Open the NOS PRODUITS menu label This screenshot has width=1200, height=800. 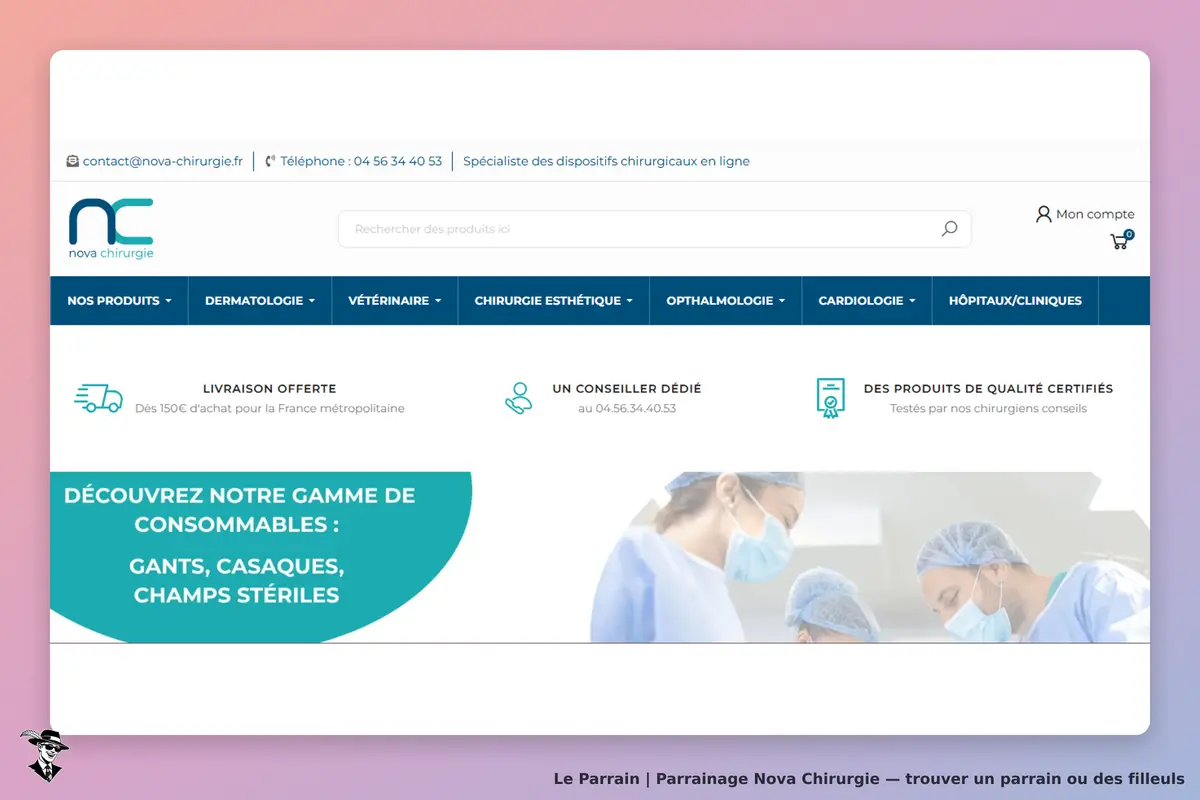tap(113, 301)
